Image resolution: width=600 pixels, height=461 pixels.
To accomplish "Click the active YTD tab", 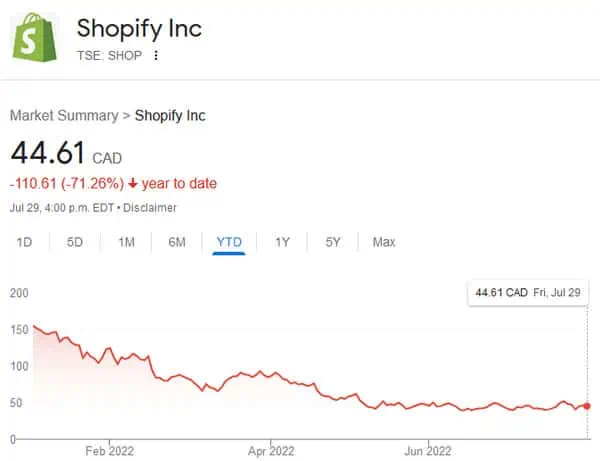I will 229,242.
